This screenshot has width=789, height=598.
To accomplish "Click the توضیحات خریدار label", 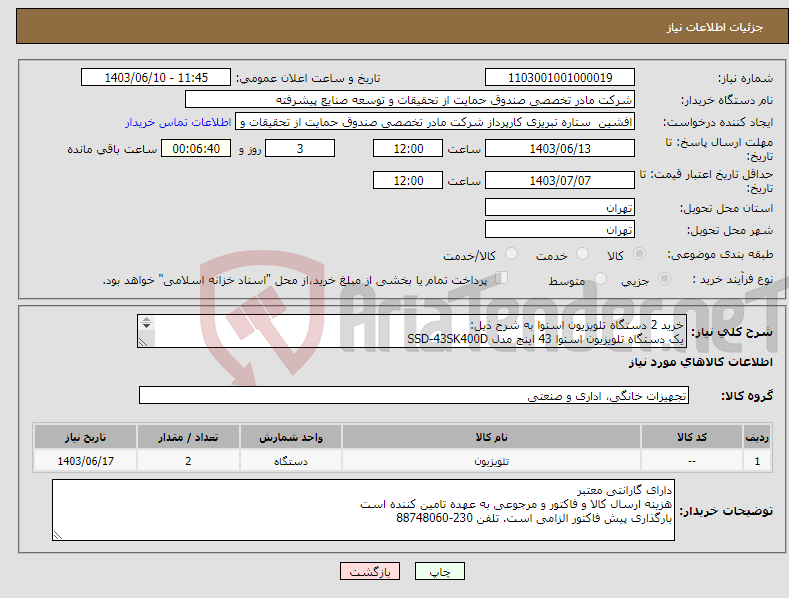I will [x=726, y=511].
